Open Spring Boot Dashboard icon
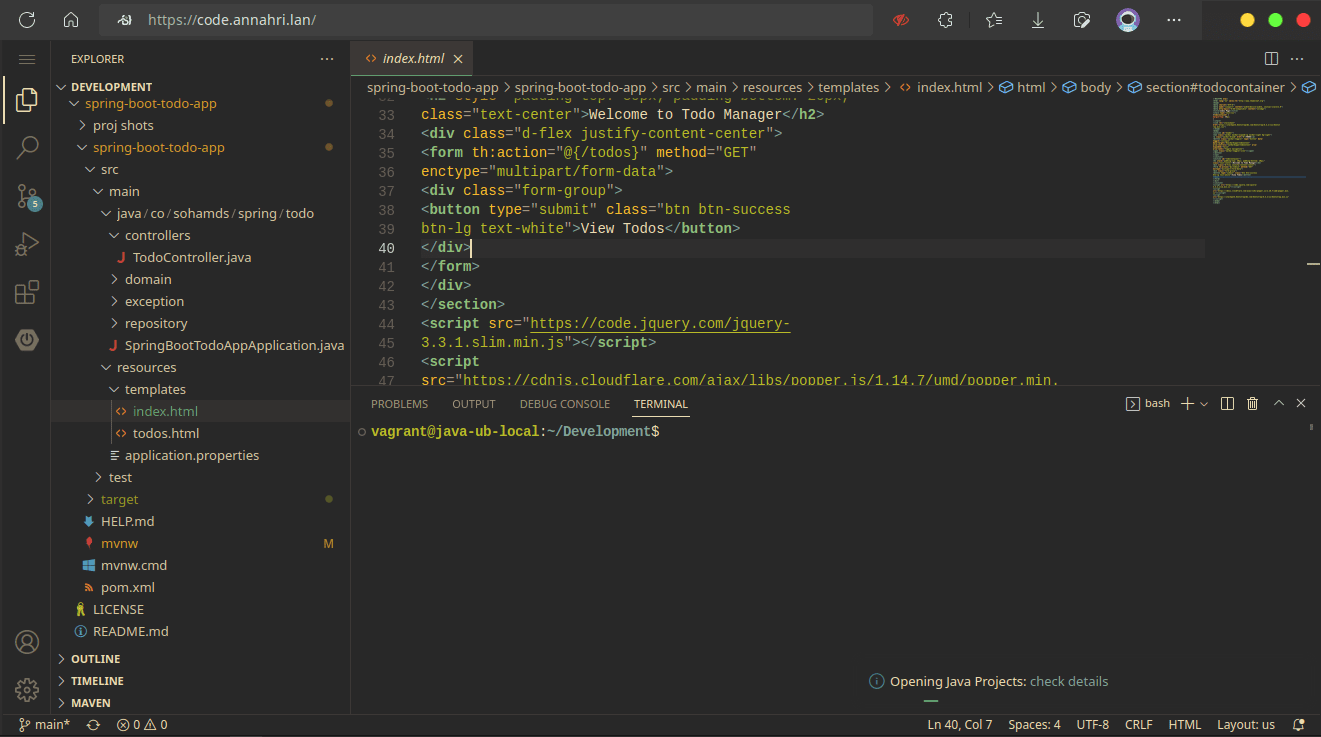1321x737 pixels. pyautogui.click(x=27, y=340)
